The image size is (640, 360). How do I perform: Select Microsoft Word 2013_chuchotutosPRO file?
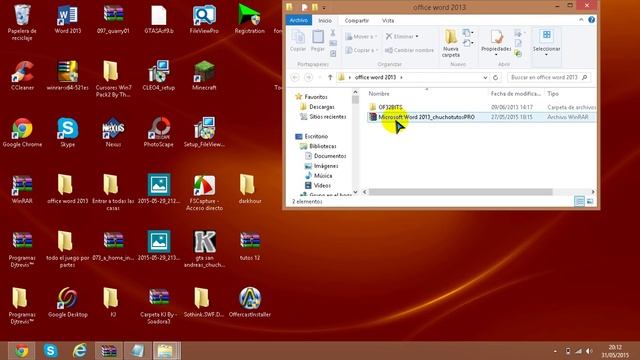click(481, 117)
